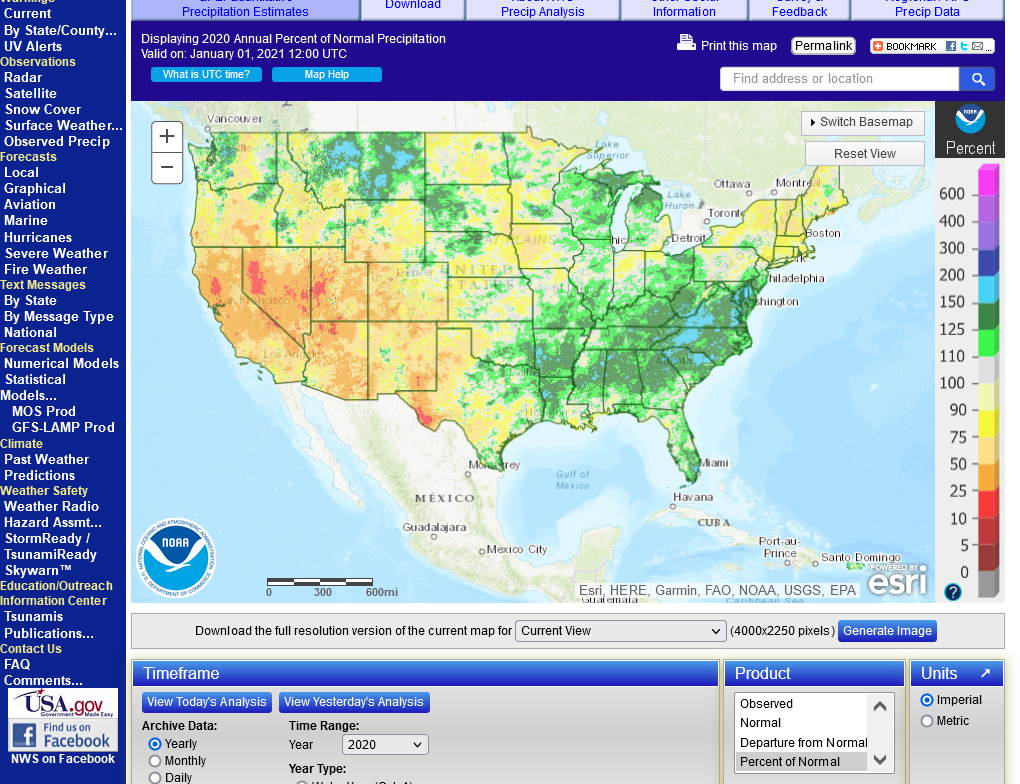Go to Hurricanes page
The width and height of the screenshot is (1020, 784).
point(38,237)
